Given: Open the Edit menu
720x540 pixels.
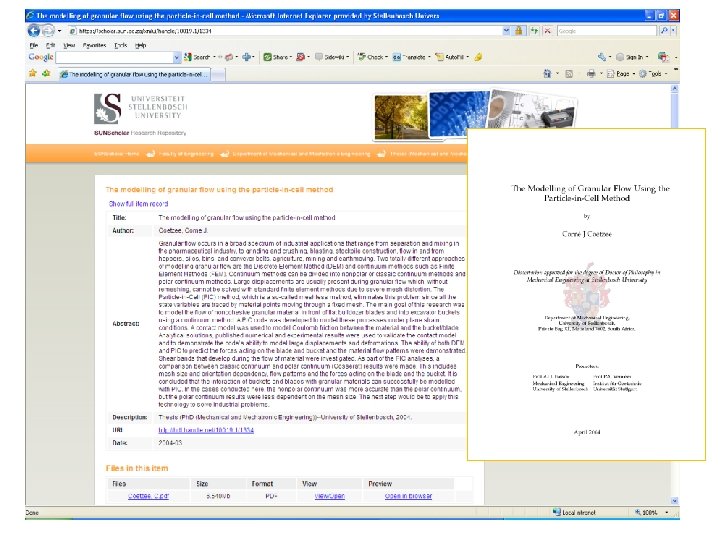Looking at the screenshot, I should (50, 45).
